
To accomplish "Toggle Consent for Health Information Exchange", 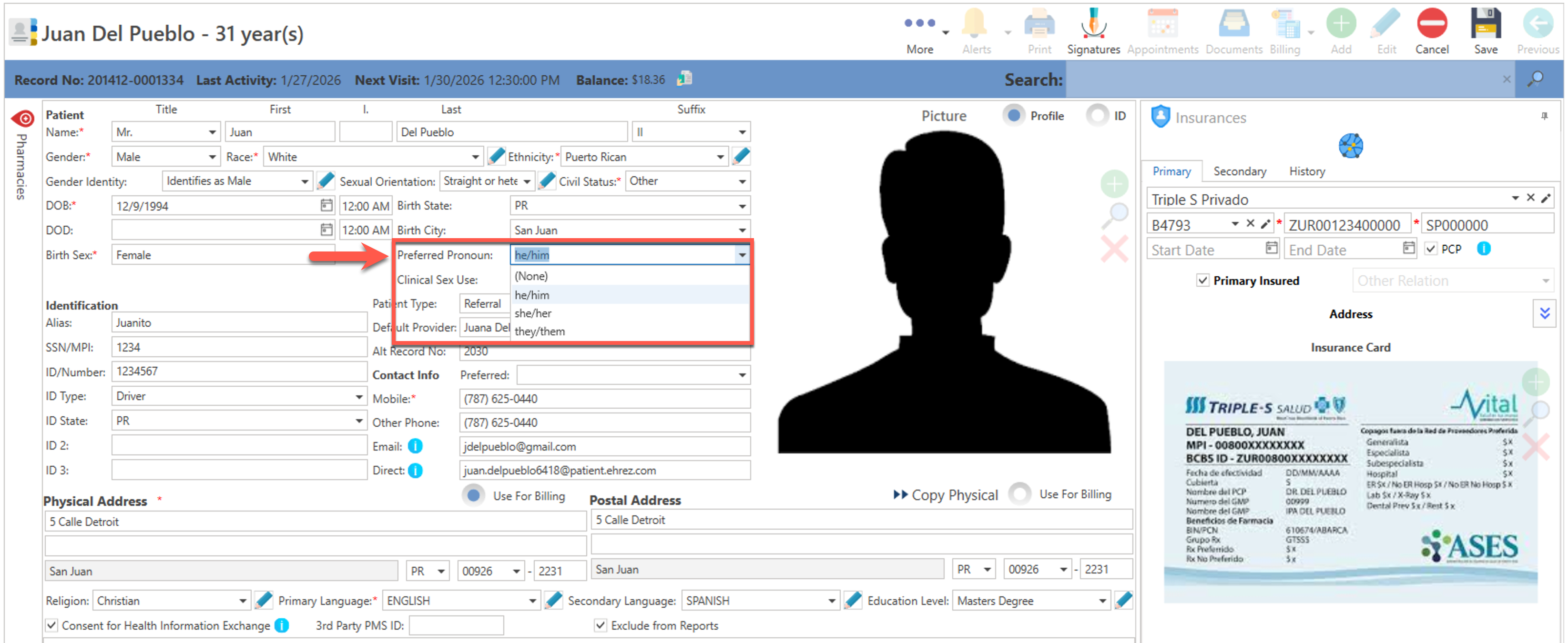I will pyautogui.click(x=52, y=625).
